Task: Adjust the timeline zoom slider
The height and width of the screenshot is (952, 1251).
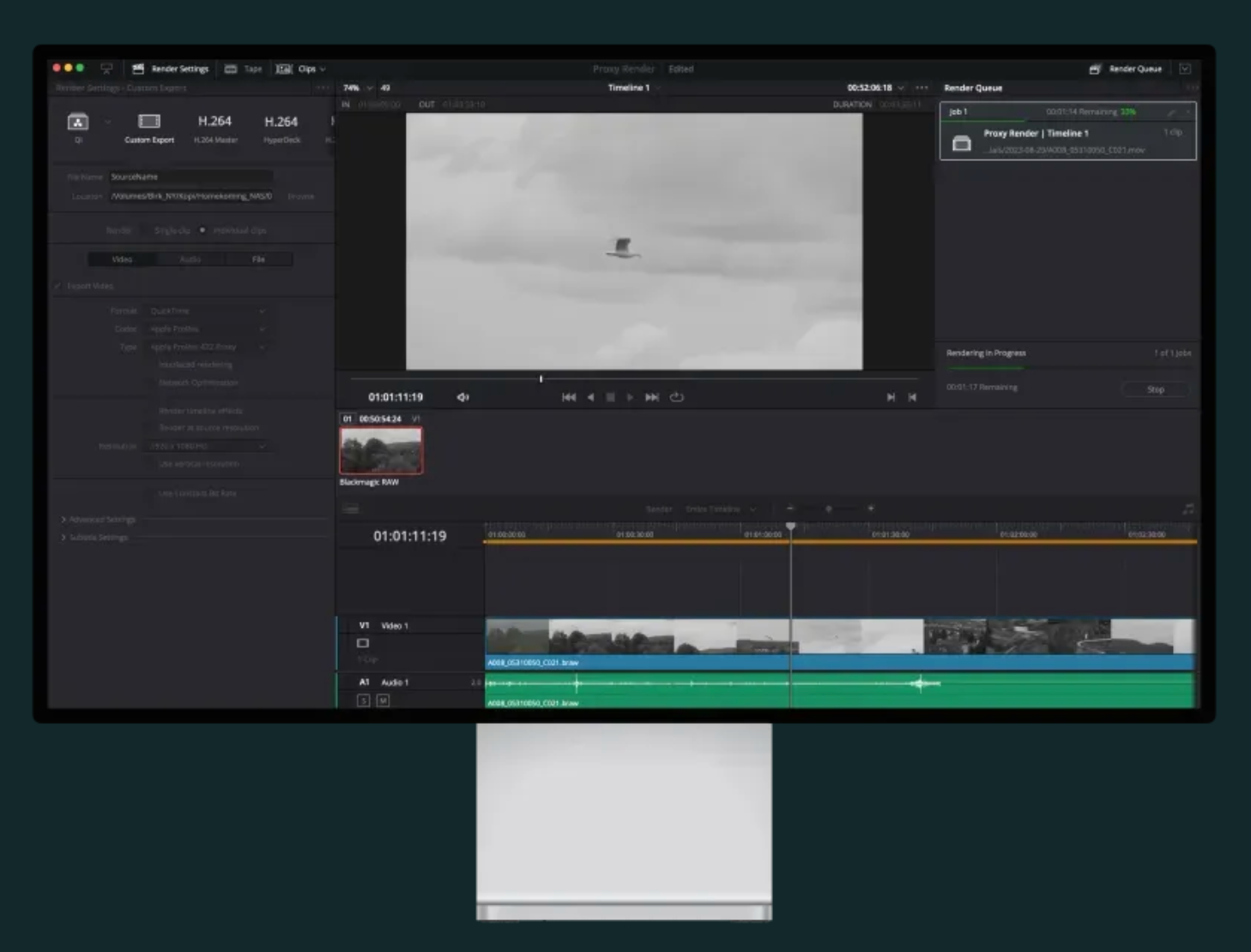Action: (828, 509)
